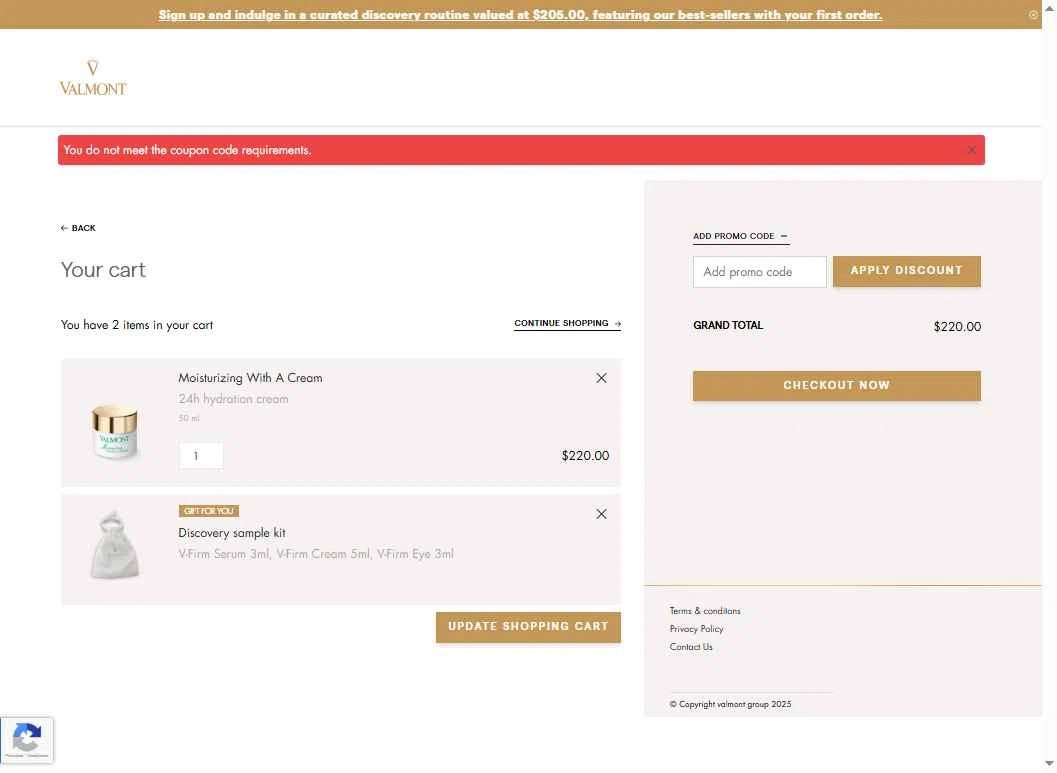Focus the Add promo code field

coord(760,272)
